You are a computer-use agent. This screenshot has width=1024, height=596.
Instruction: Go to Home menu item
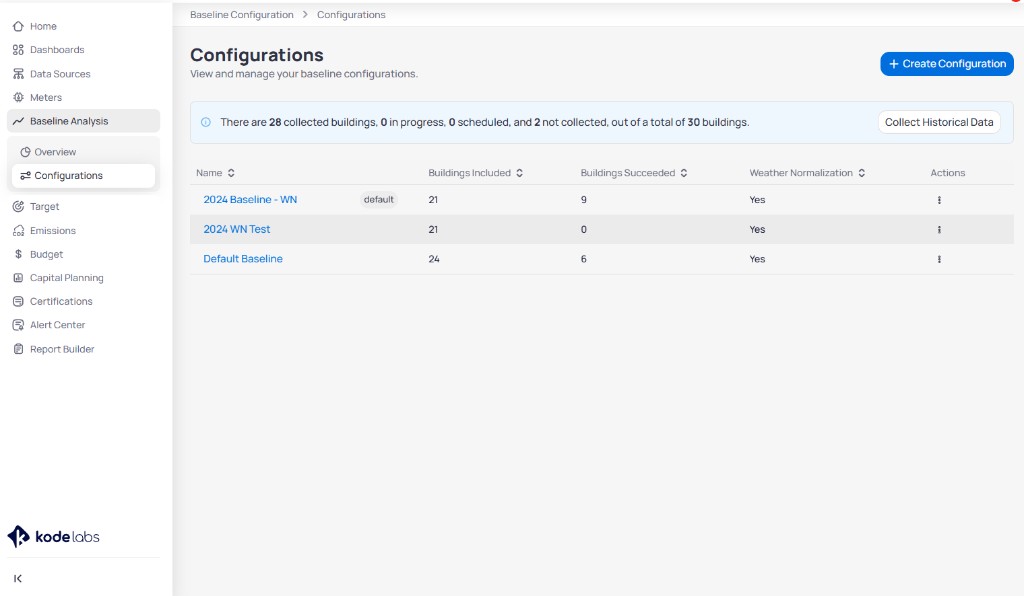coord(84,26)
